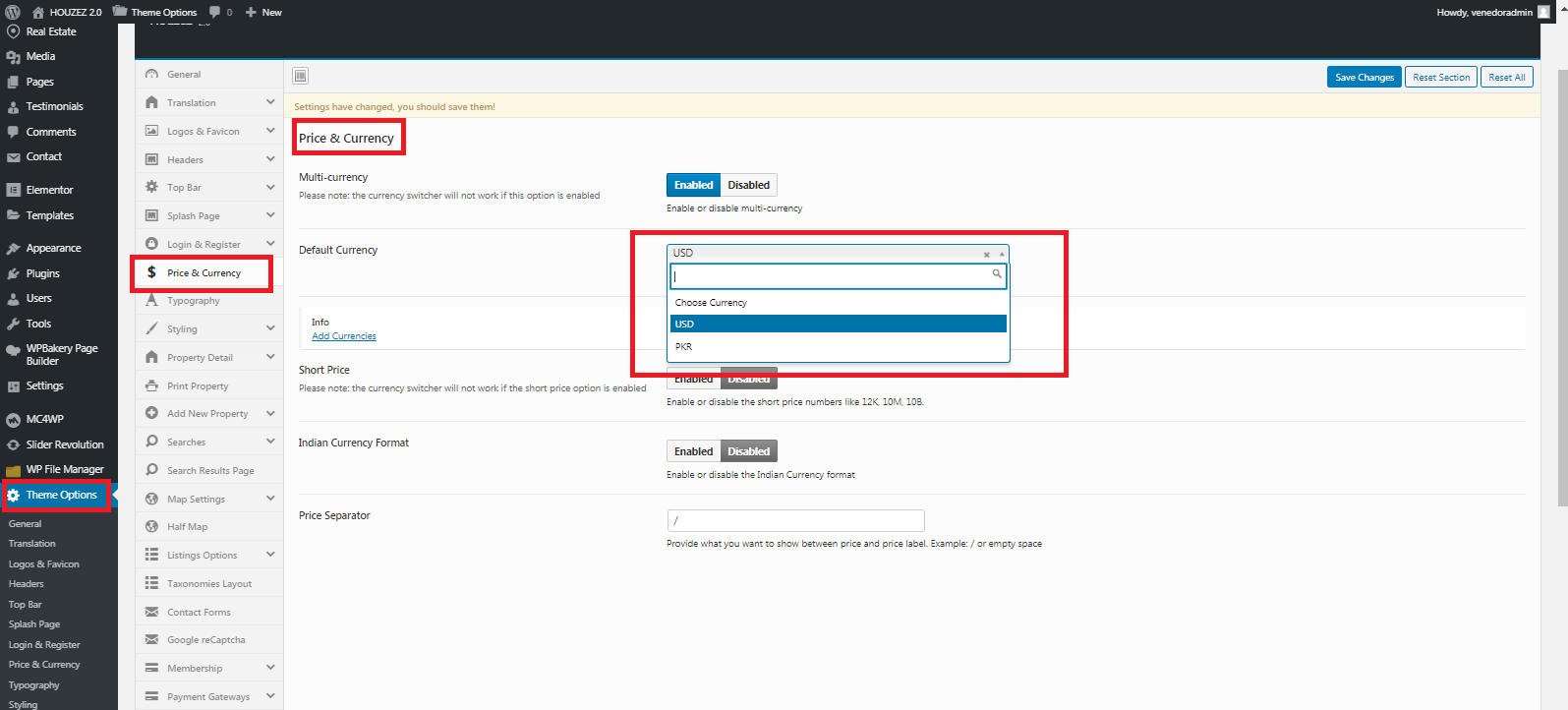The width and height of the screenshot is (1568, 710).
Task: Open Theme Options in the admin bar
Action: point(155,12)
